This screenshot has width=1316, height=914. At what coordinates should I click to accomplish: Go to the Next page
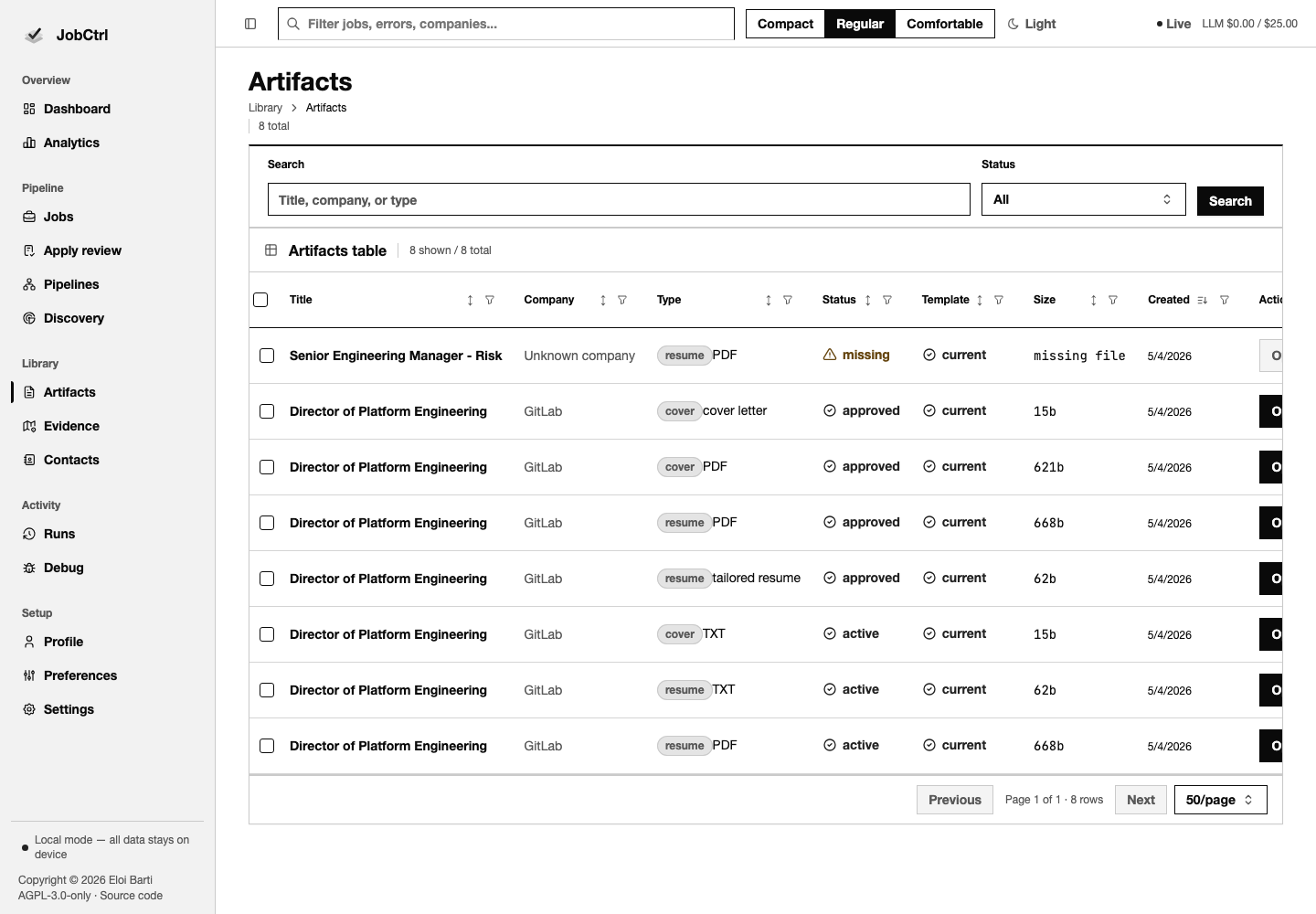tap(1141, 800)
